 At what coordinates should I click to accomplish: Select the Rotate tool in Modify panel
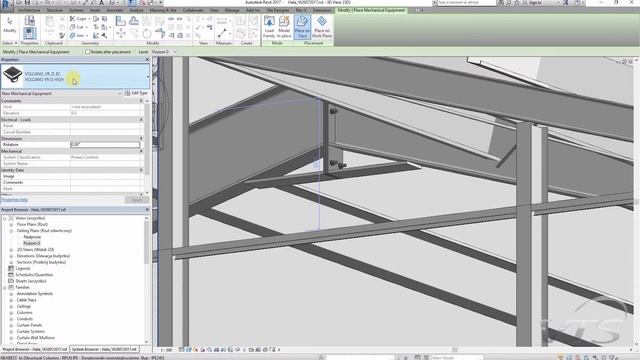147,33
